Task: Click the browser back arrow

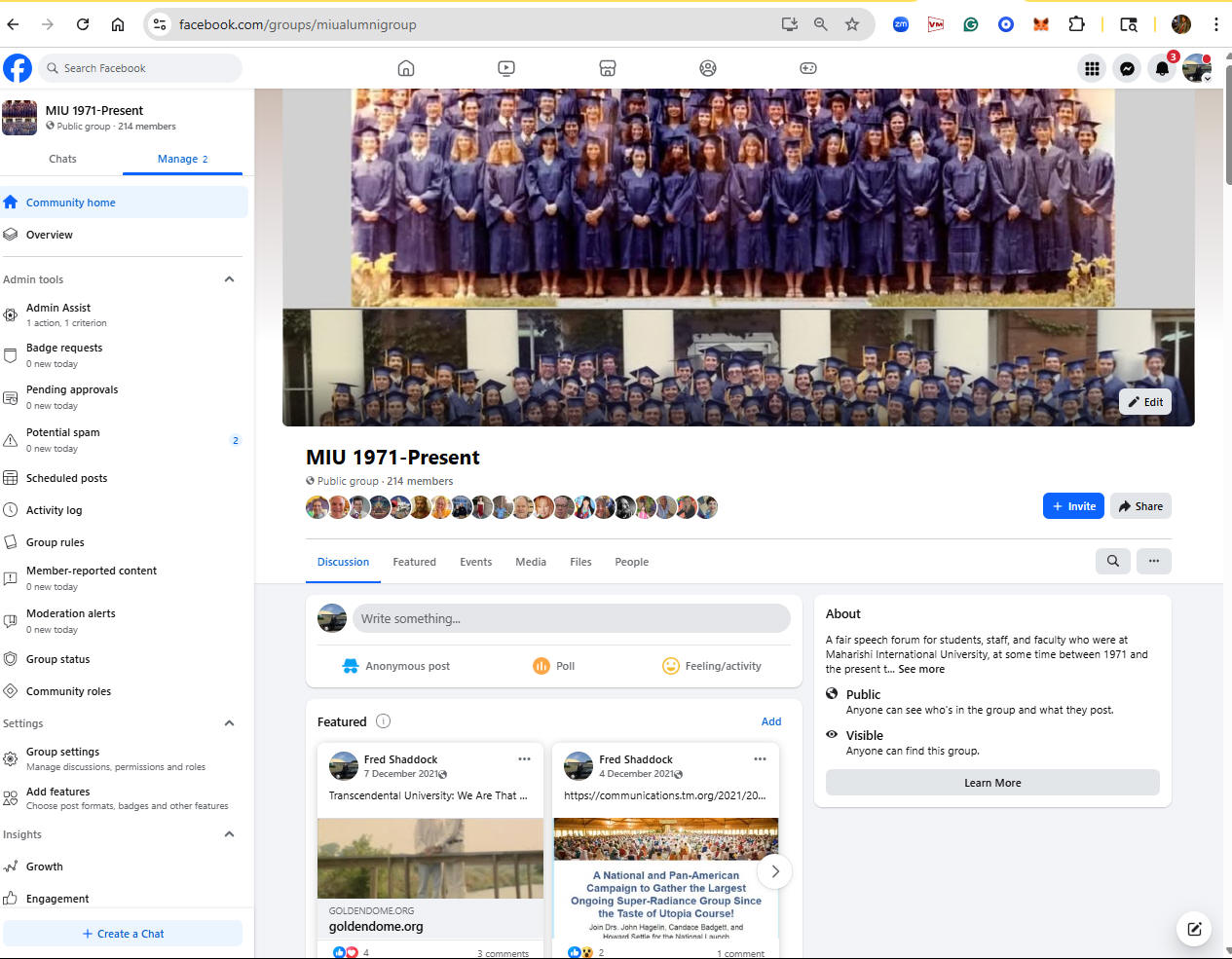Action: (14, 24)
